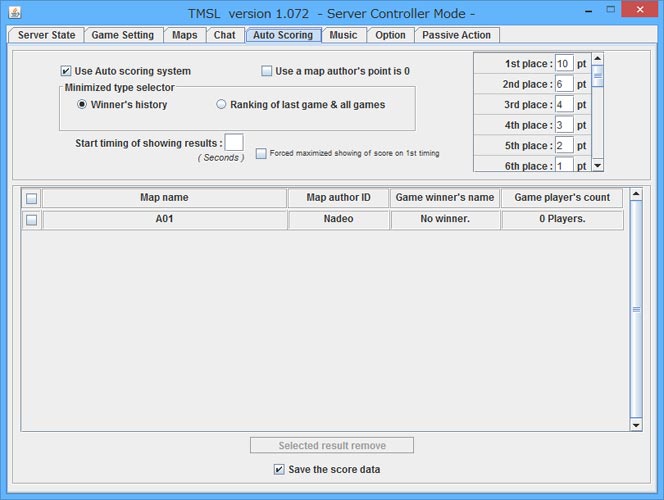
Task: Maximize the TMSL window
Action: (x=610, y=10)
